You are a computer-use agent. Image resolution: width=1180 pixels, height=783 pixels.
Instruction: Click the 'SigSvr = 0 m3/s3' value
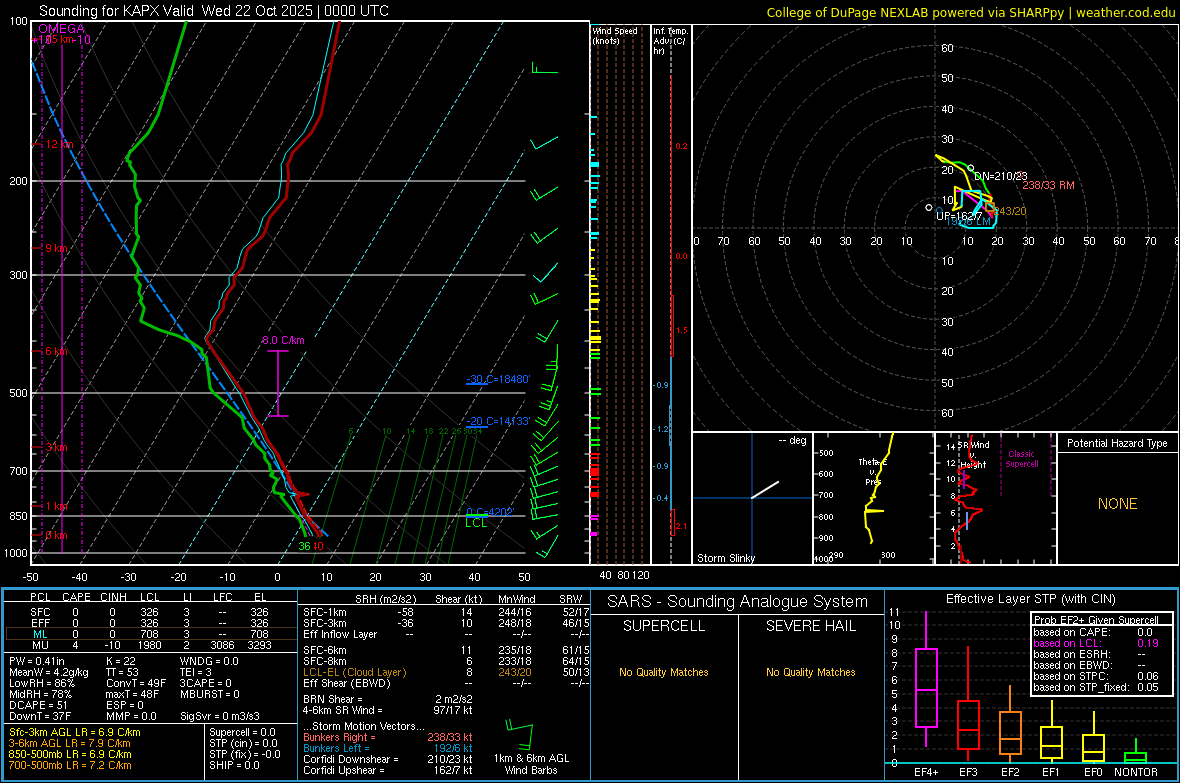tap(220, 716)
